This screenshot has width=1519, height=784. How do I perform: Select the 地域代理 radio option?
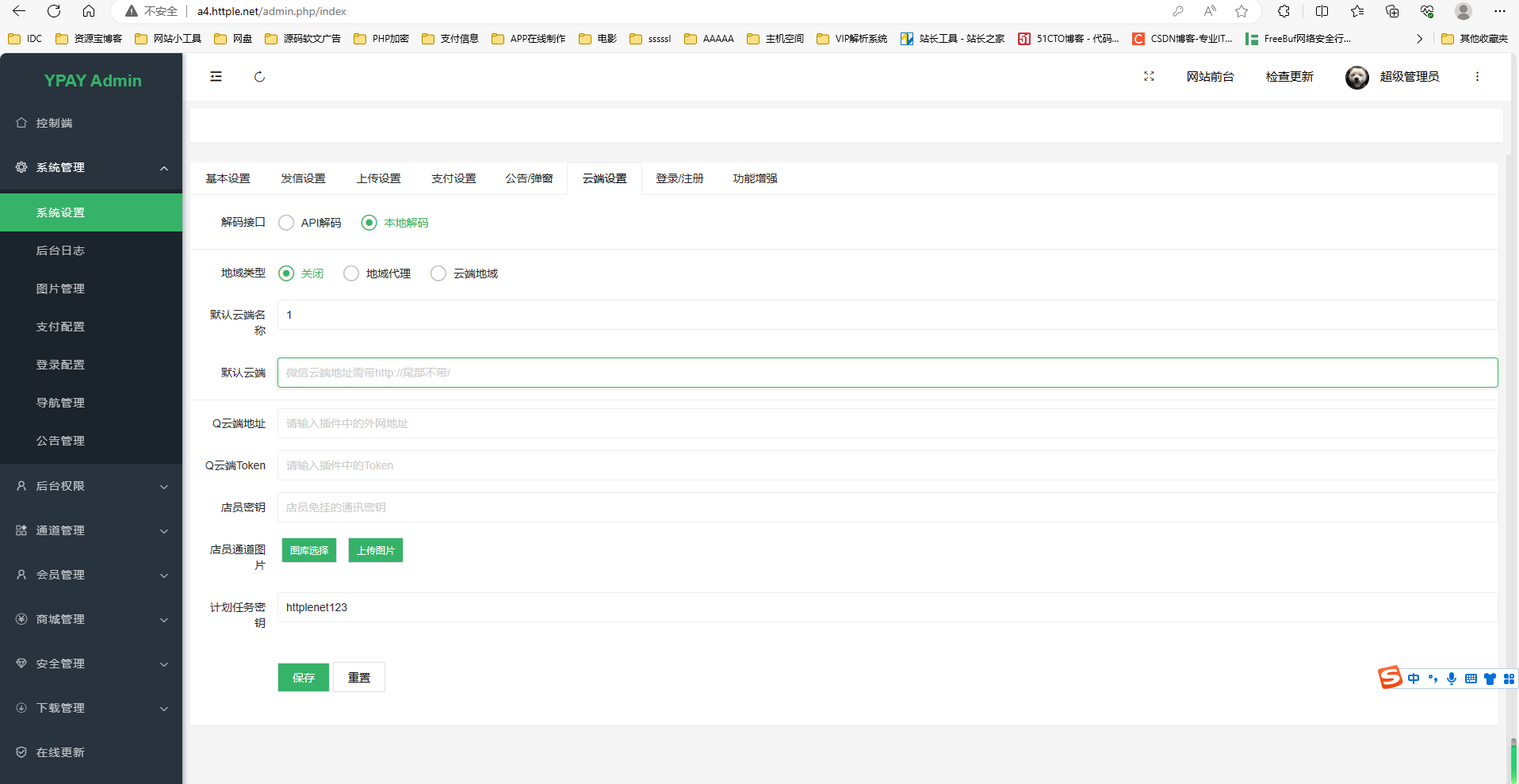[351, 273]
